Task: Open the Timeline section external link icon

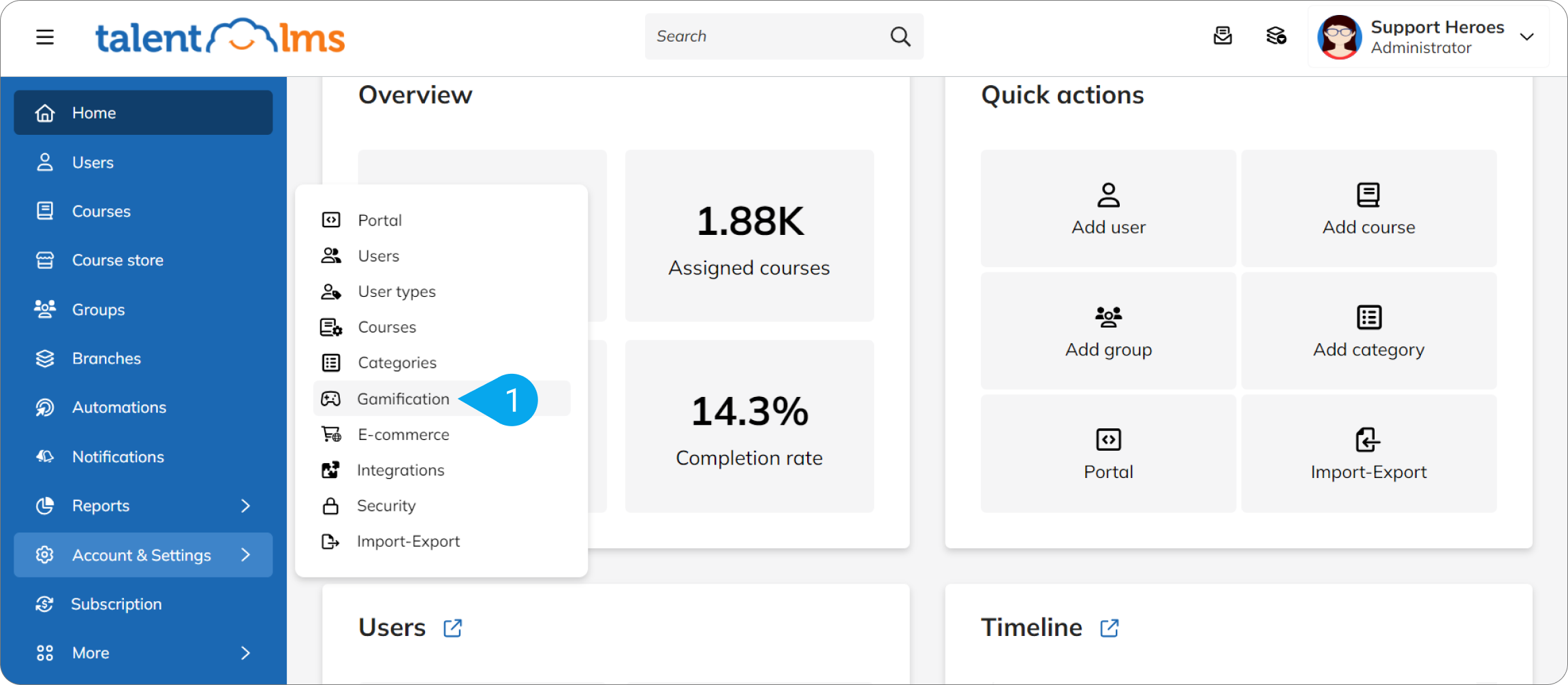Action: tap(1109, 628)
